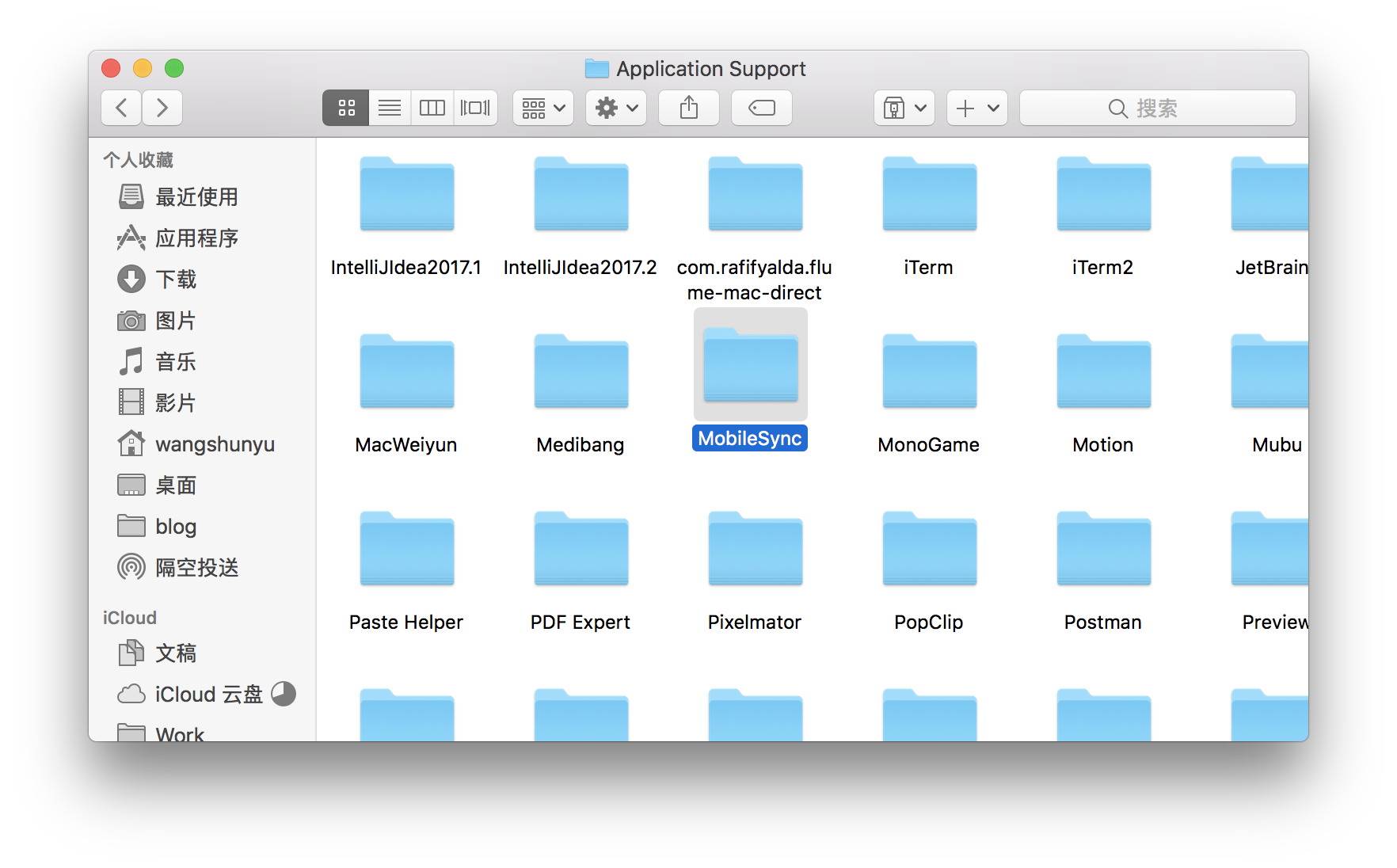Screen dimensions: 1397x868
Task: Switch to column view mode
Action: point(432,108)
